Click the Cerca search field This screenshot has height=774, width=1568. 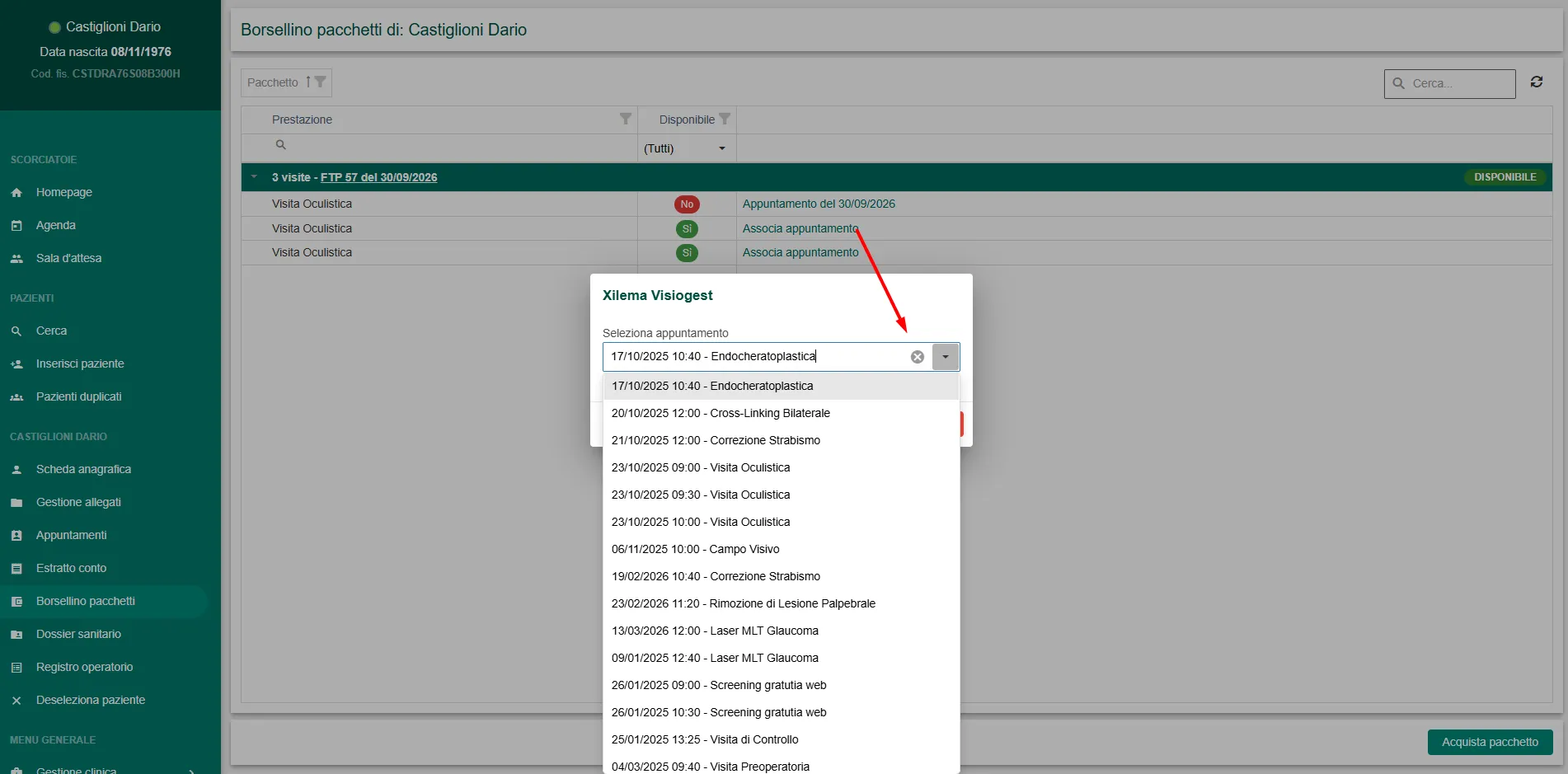coord(1449,83)
